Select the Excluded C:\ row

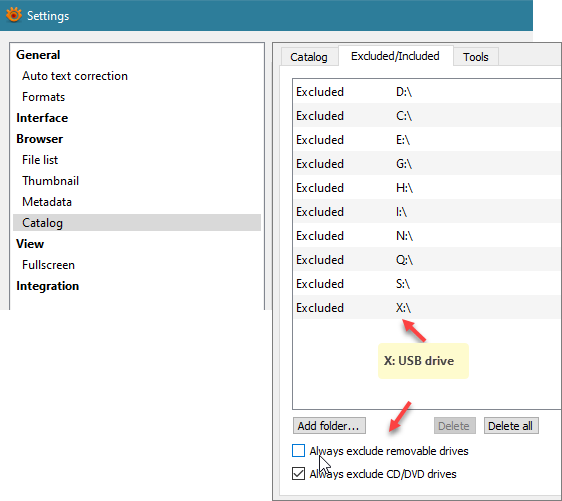pyautogui.click(x=427, y=115)
